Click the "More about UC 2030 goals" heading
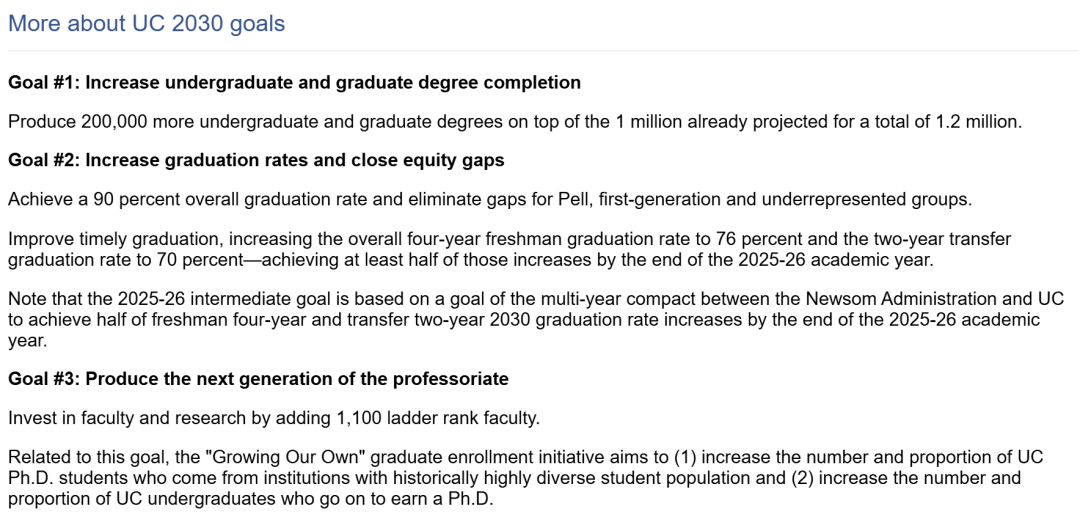 (146, 23)
